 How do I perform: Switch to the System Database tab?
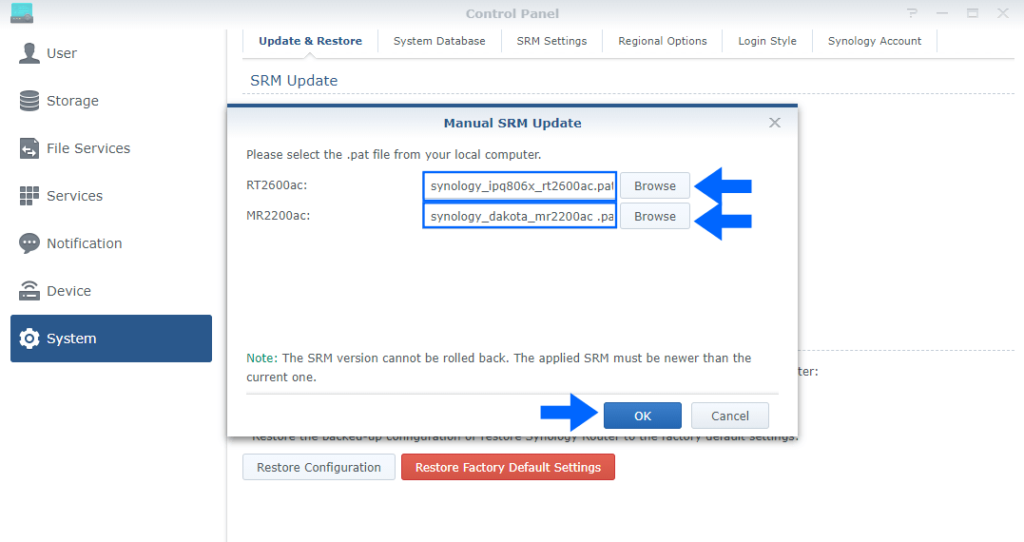pos(439,41)
